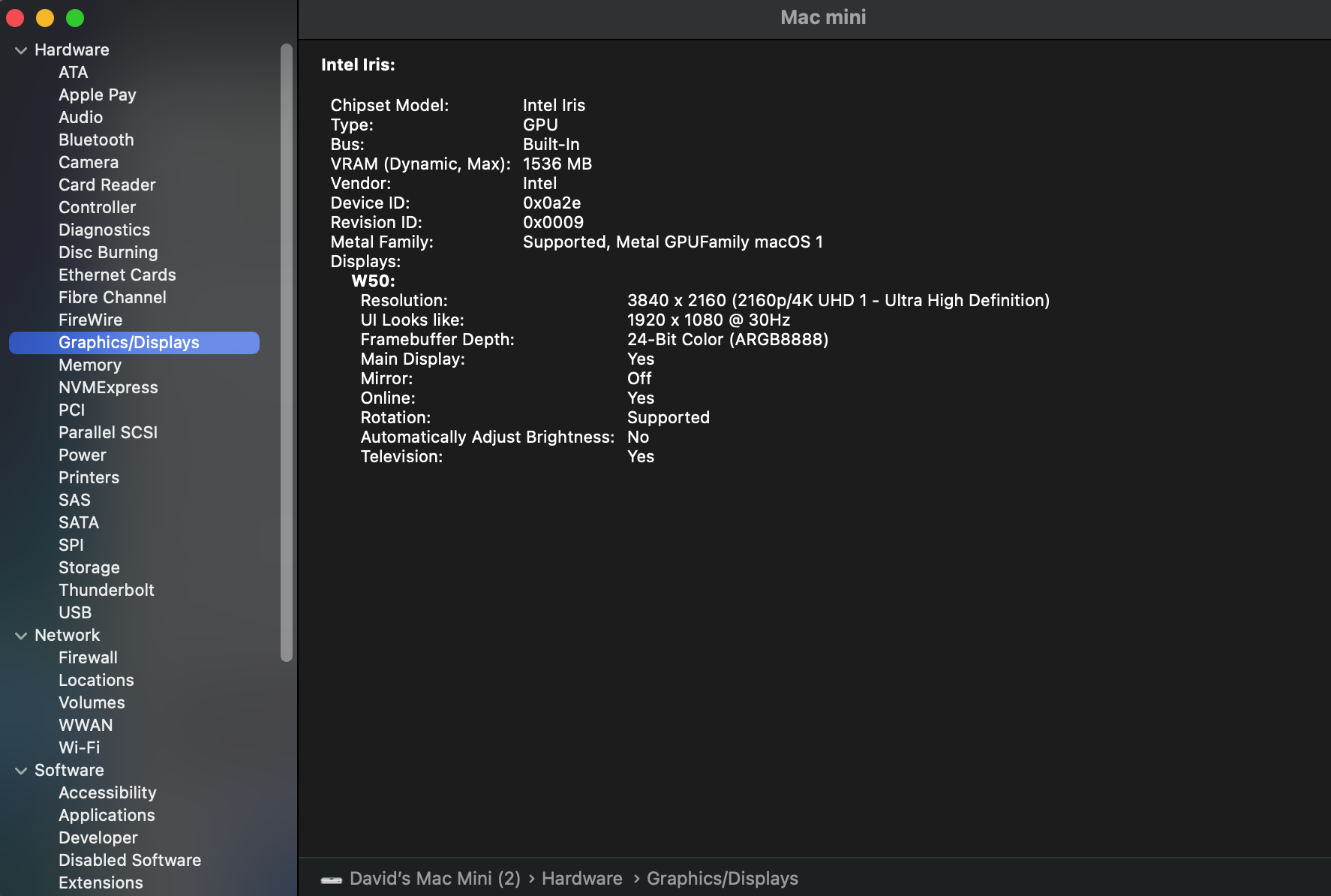Click the sidebar vertical scrollbar
The image size is (1331, 896).
(286, 353)
